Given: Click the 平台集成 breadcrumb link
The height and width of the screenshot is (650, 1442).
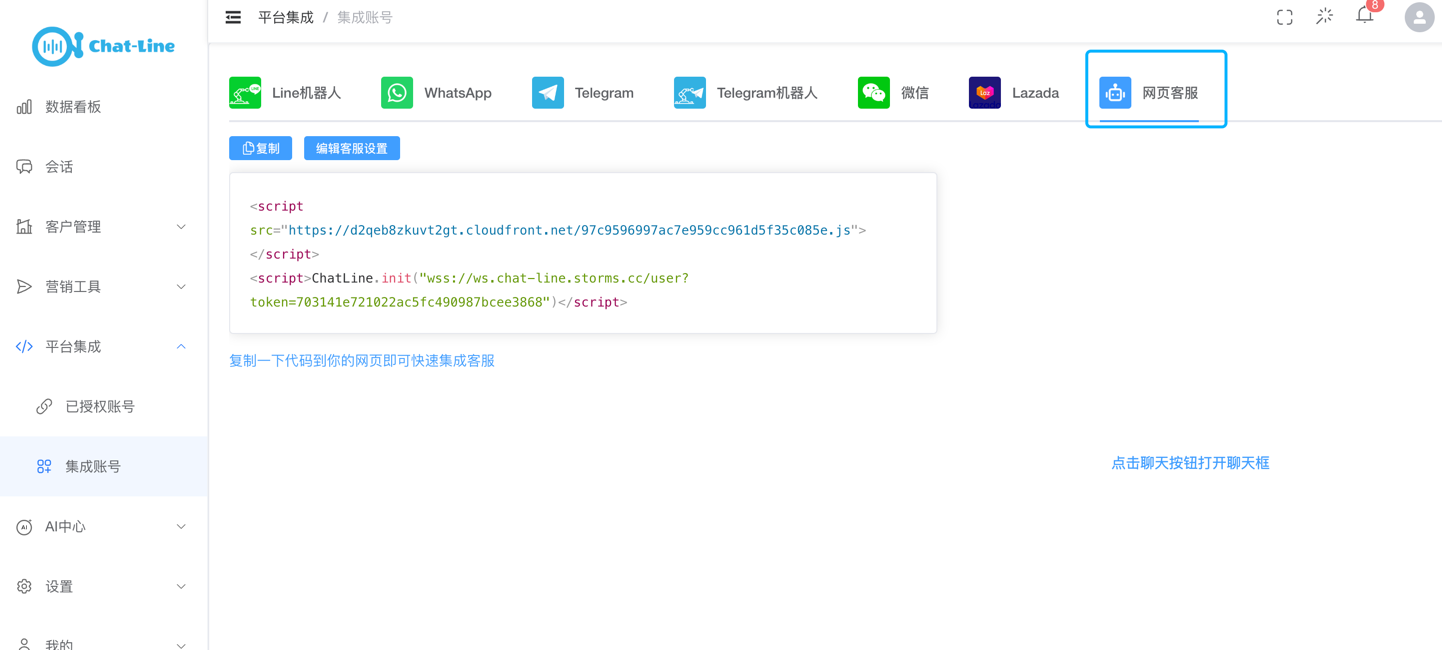Looking at the screenshot, I should tap(286, 17).
